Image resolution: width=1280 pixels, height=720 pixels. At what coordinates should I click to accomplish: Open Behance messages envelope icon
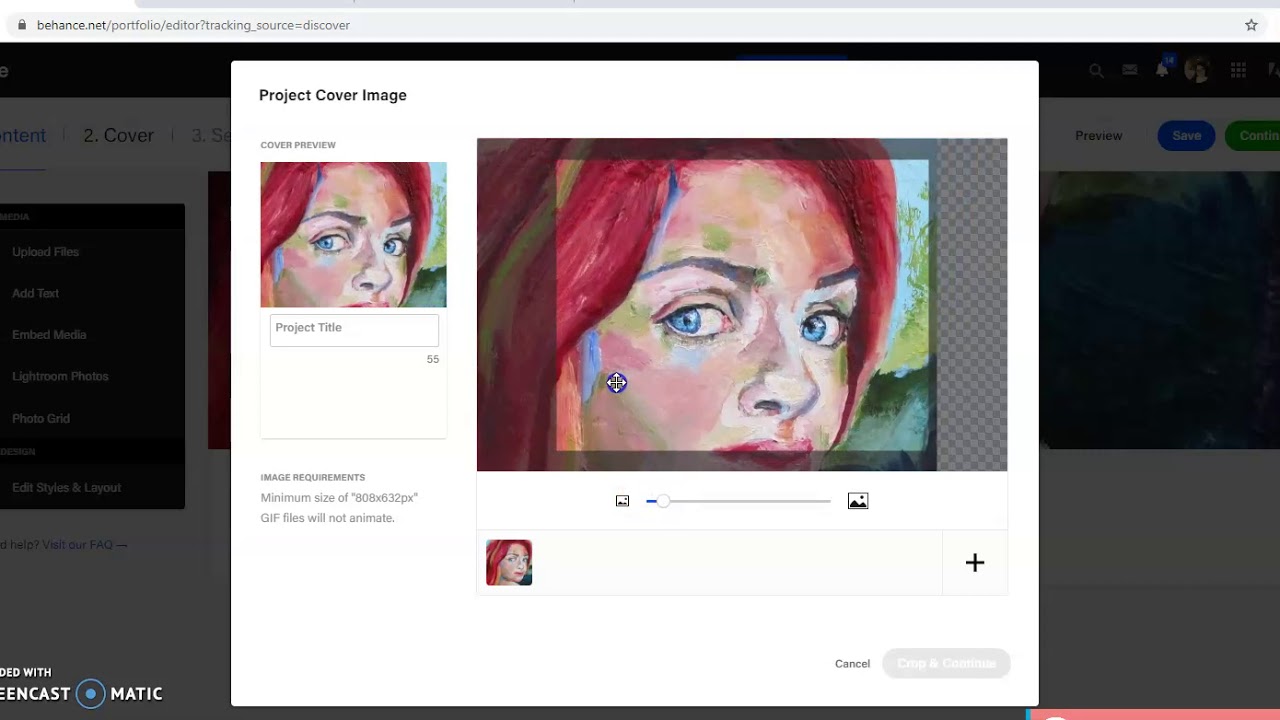click(x=1129, y=70)
